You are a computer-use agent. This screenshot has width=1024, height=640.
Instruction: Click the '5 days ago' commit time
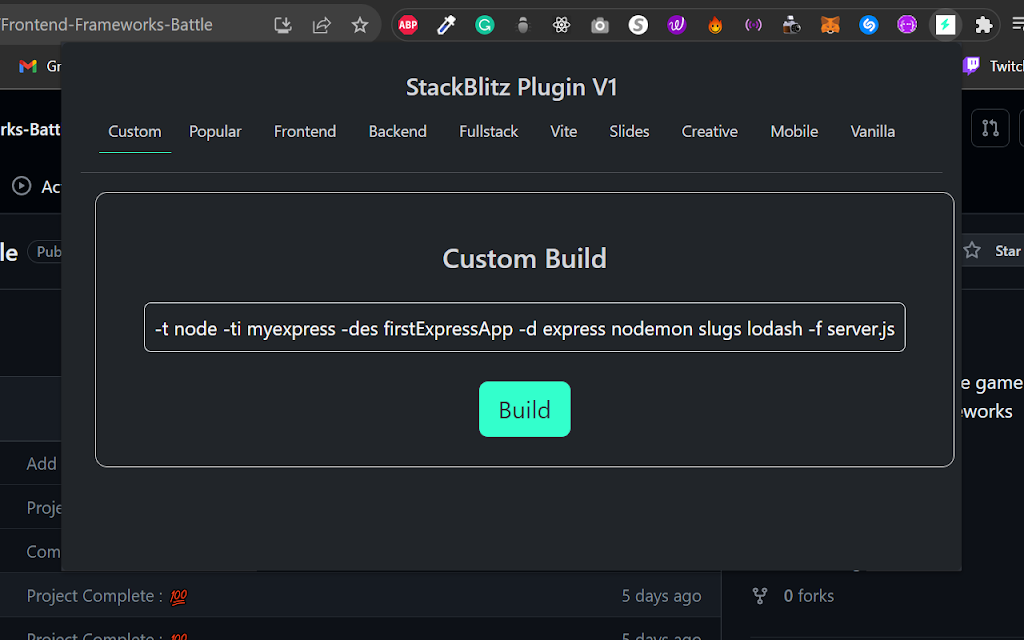pyautogui.click(x=662, y=596)
